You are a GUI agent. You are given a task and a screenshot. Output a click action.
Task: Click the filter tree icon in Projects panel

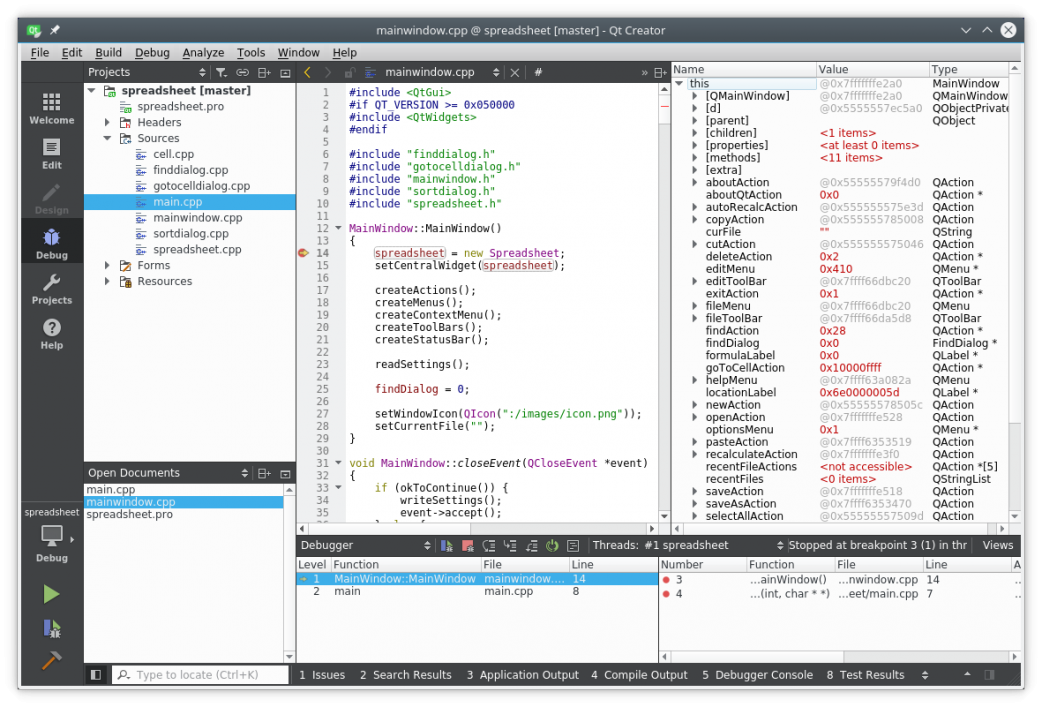click(221, 72)
